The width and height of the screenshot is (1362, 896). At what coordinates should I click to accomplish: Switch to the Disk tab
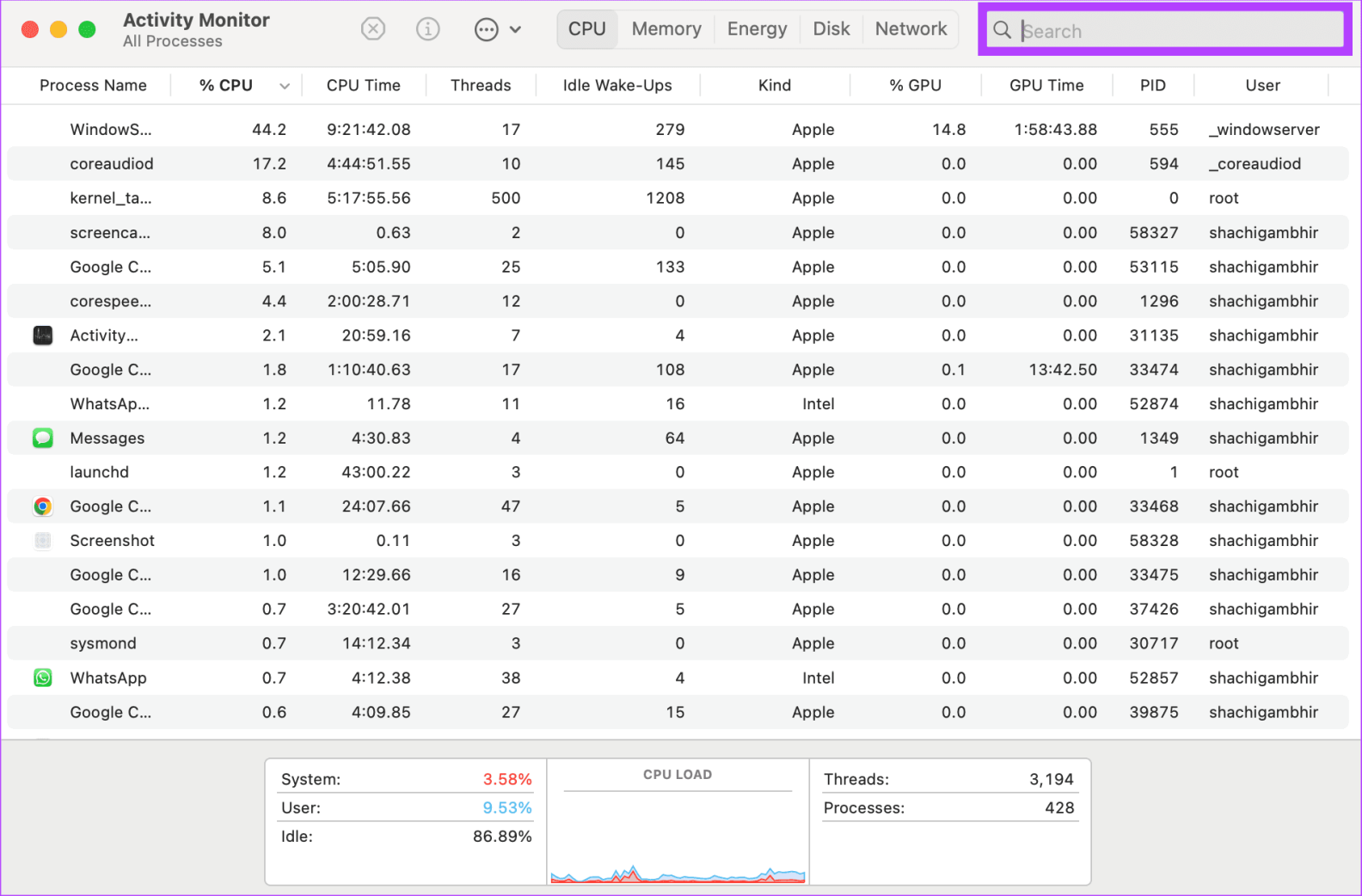(831, 29)
